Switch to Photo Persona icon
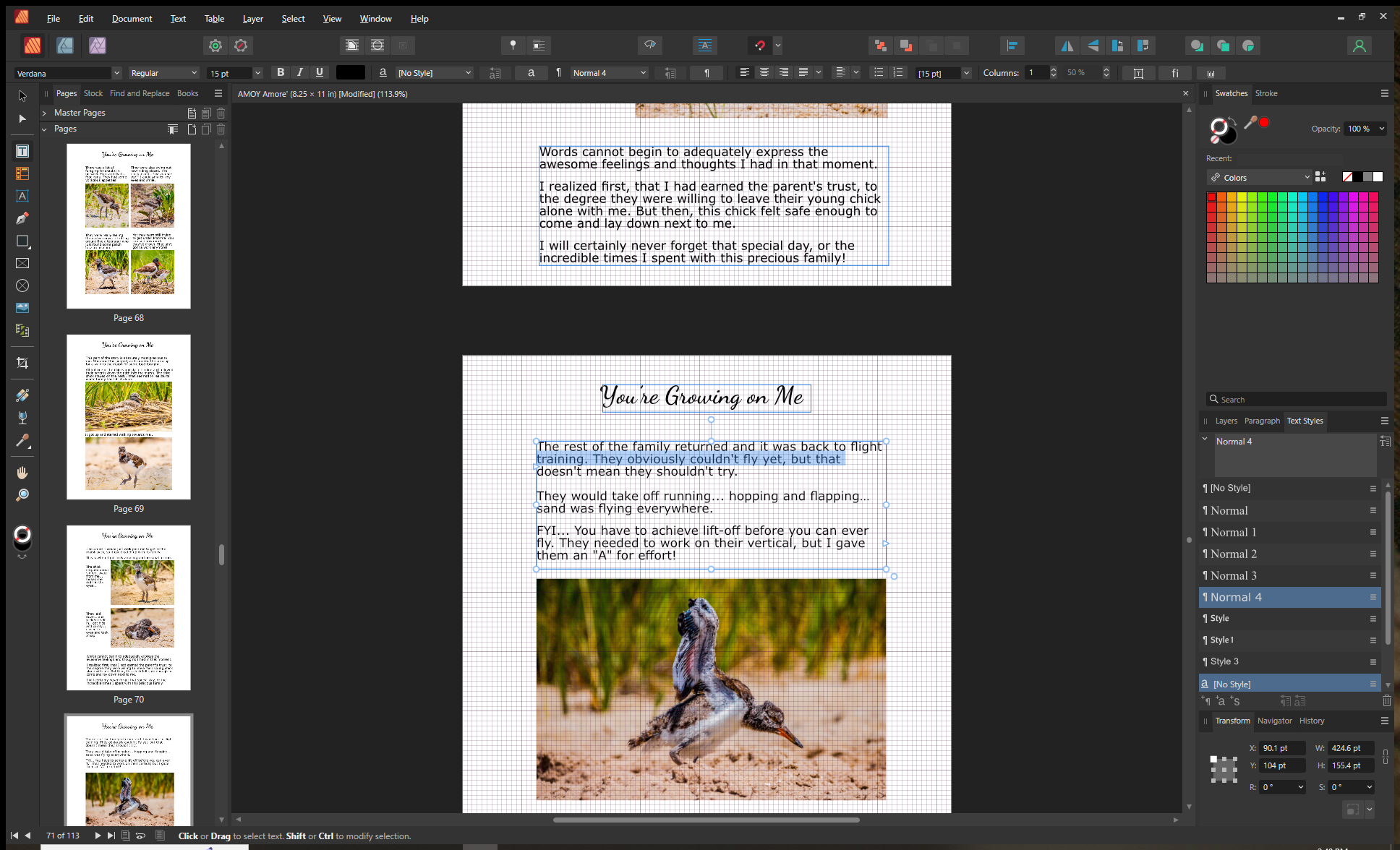Screen dimensions: 1400x850 pos(98,46)
